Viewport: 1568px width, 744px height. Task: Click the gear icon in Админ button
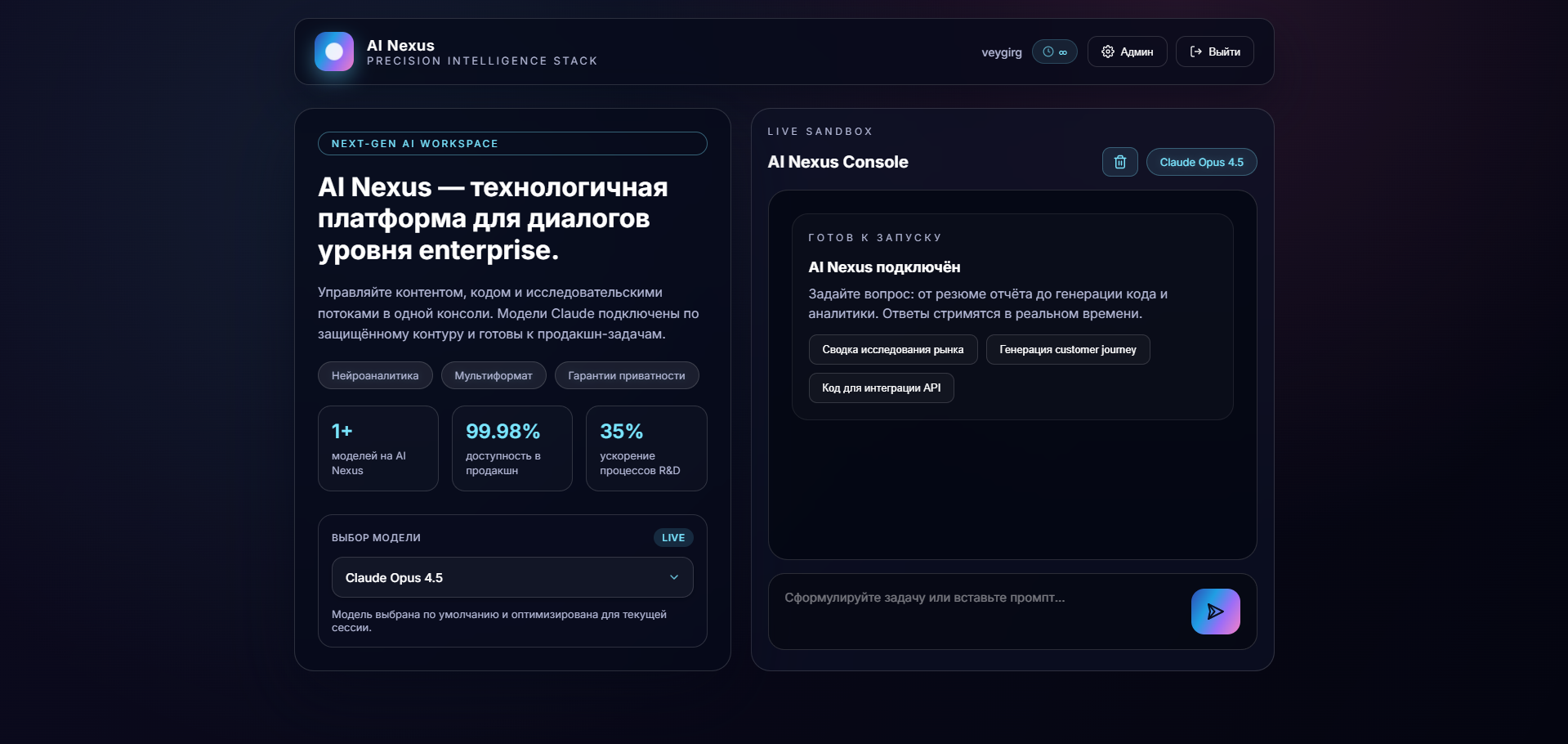click(1108, 52)
